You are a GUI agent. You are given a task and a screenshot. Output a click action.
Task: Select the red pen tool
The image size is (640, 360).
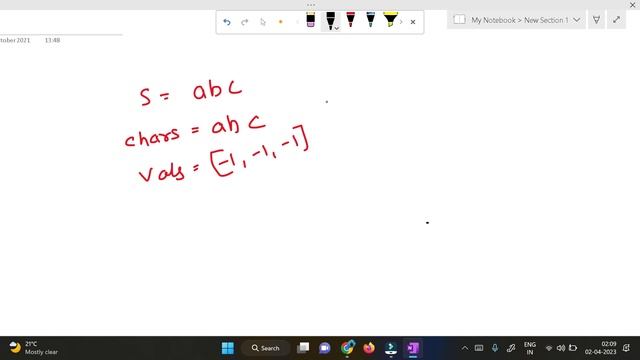tap(351, 20)
